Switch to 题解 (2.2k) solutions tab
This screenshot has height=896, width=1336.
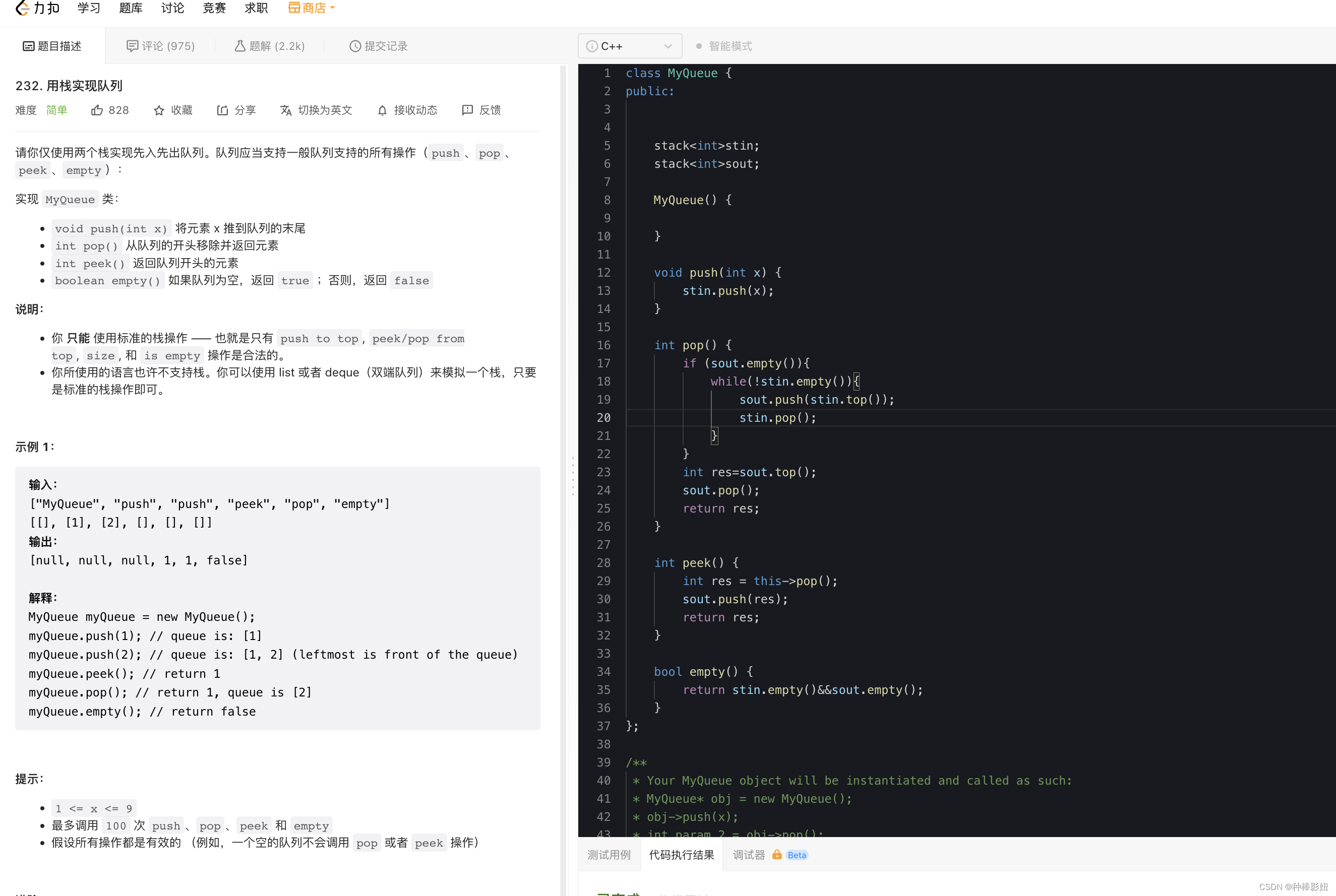(x=270, y=46)
